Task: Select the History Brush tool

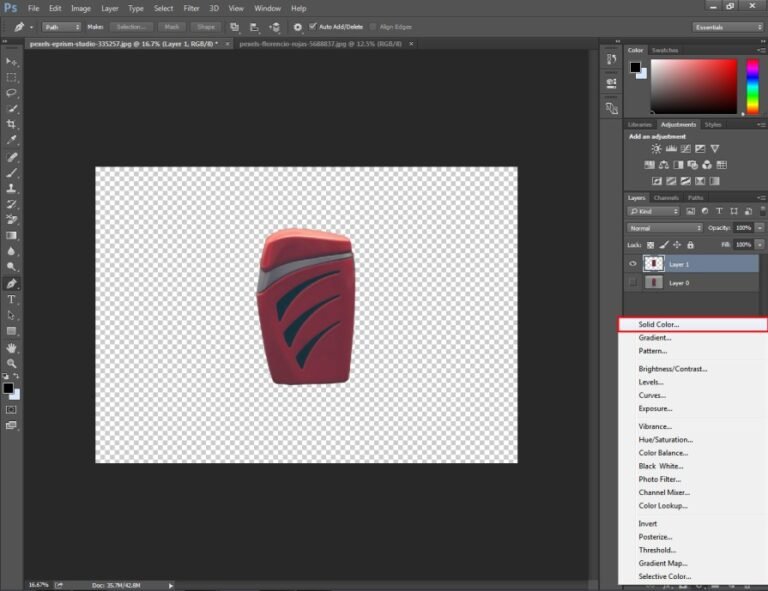Action: tap(11, 204)
